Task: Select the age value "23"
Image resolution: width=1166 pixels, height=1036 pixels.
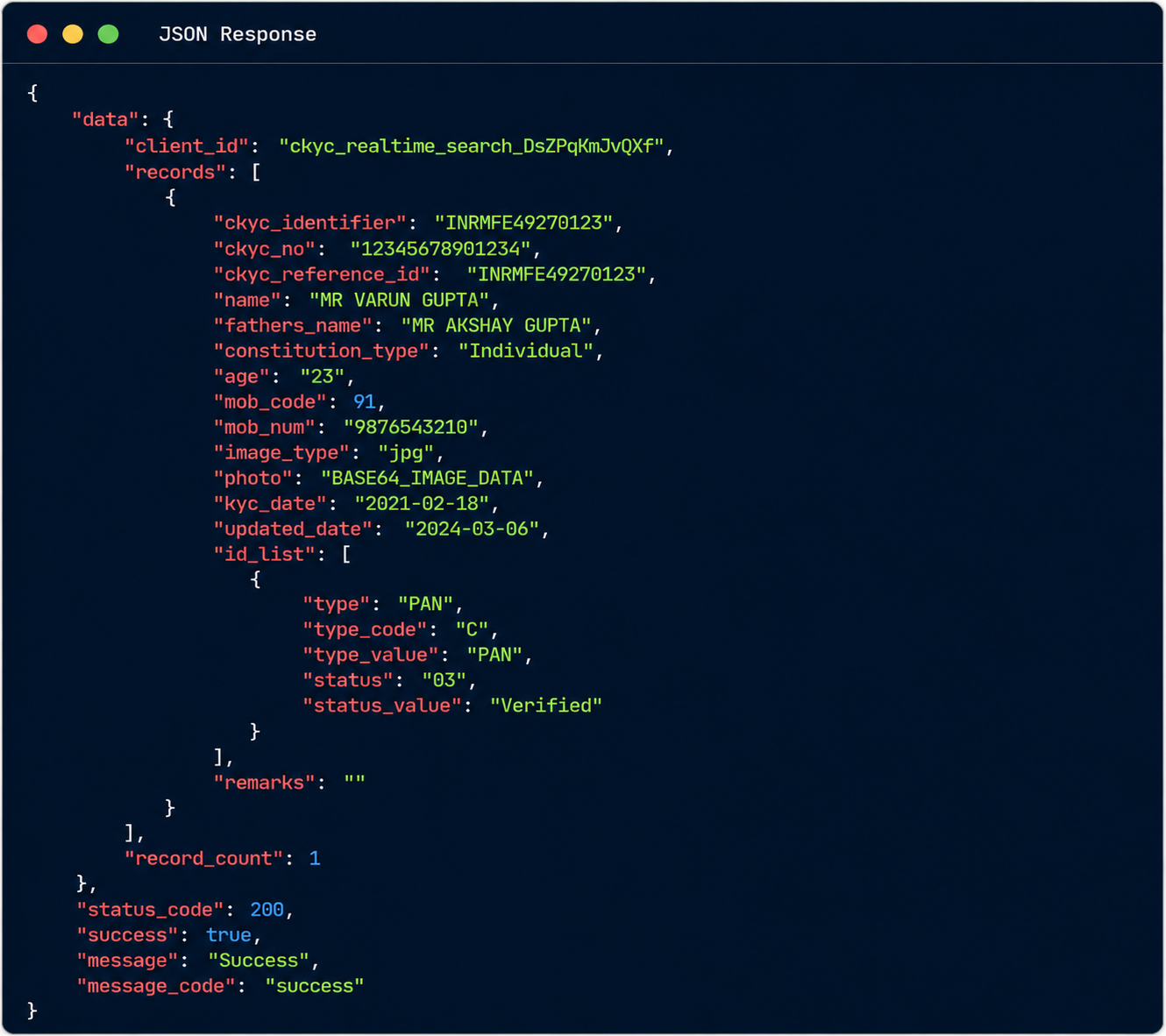Action: pyautogui.click(x=322, y=376)
